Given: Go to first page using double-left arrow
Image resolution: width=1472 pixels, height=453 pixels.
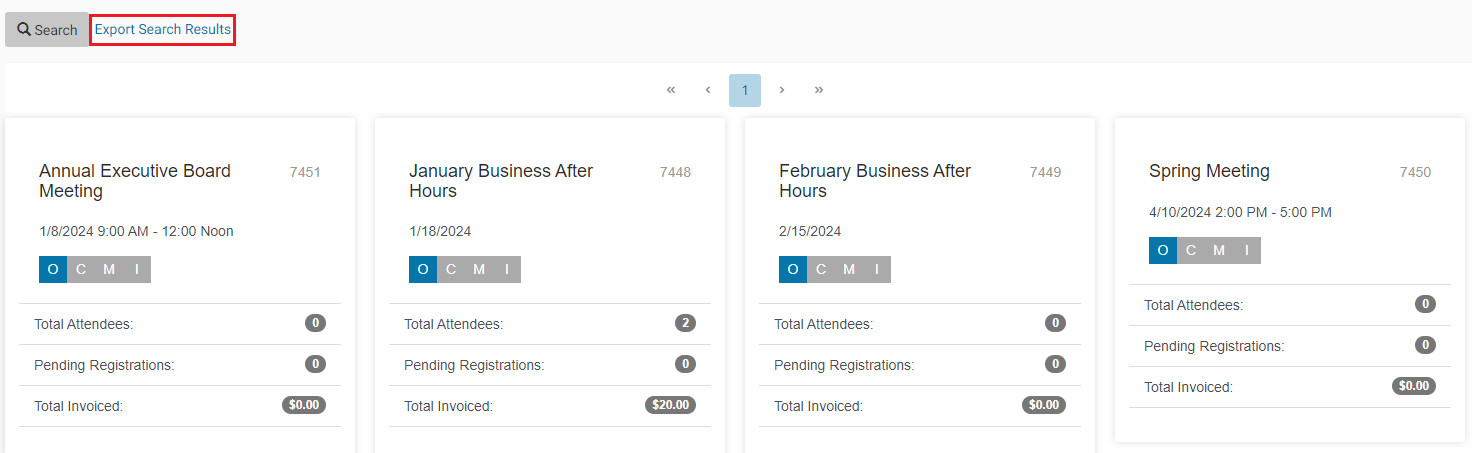Looking at the screenshot, I should pyautogui.click(x=671, y=90).
